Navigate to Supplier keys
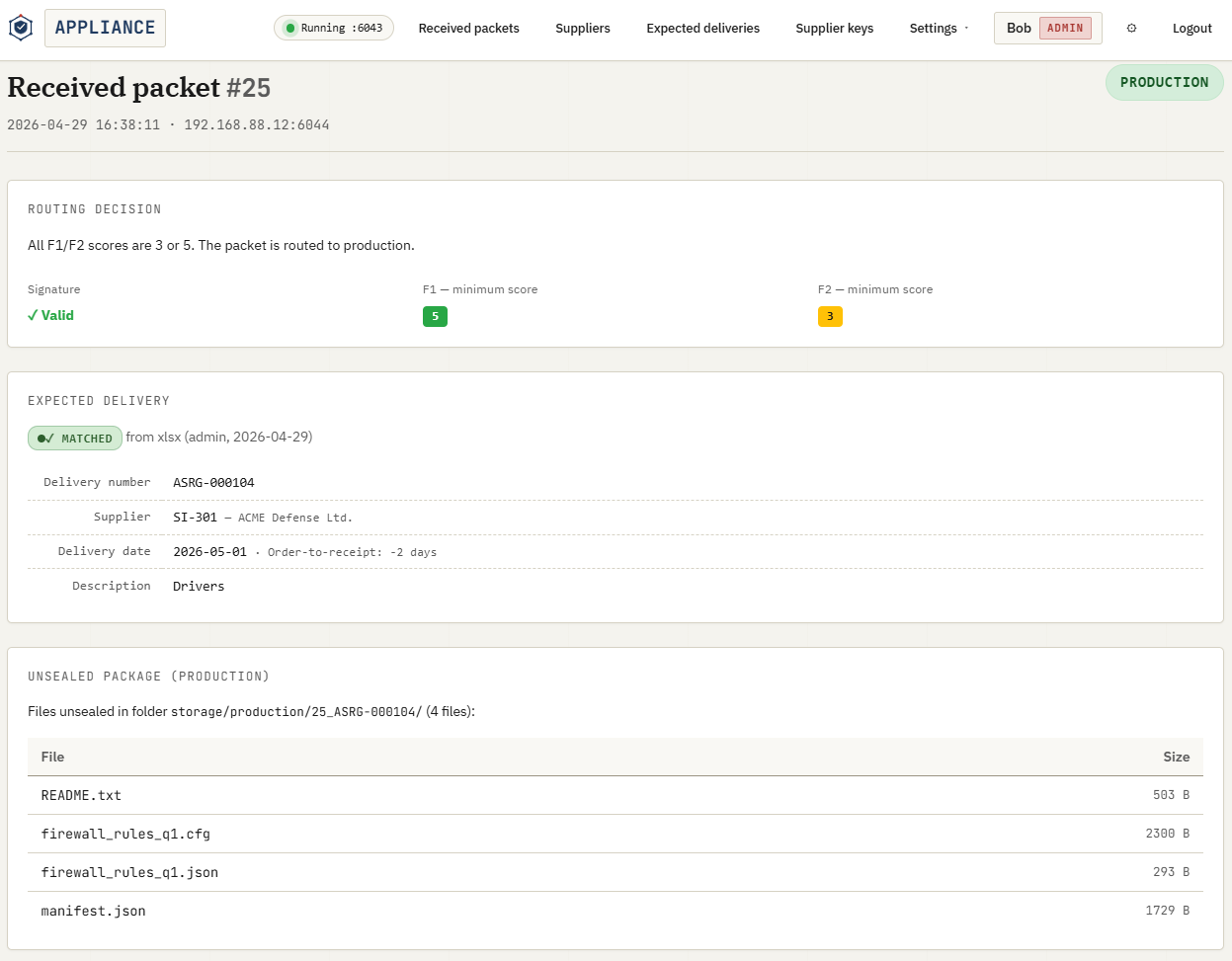Screen dimensions: 1232x961 pos(834,28)
